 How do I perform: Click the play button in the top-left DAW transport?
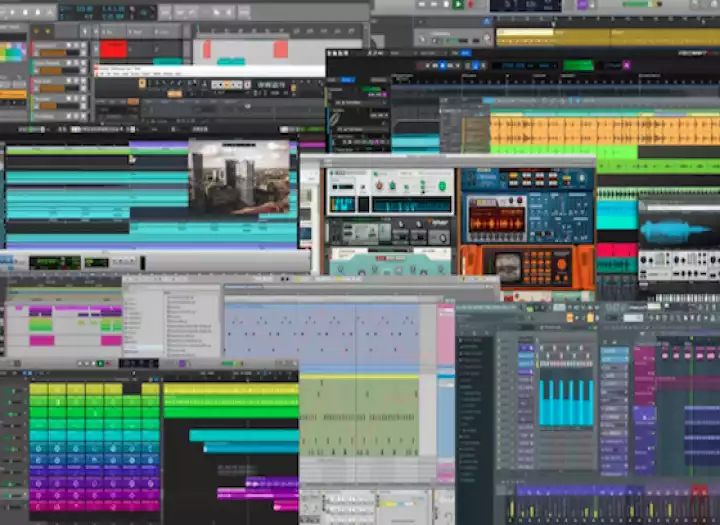(x=11, y=12)
